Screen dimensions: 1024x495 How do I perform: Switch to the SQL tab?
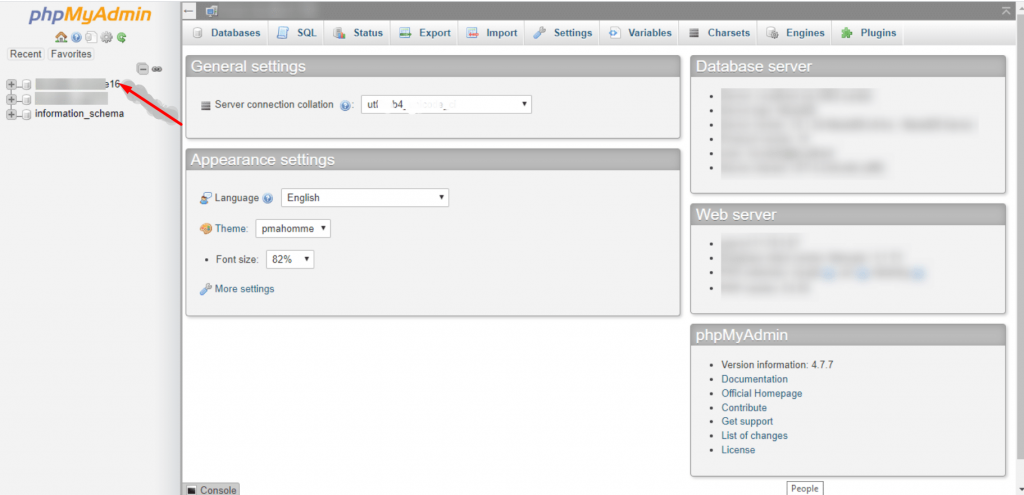point(296,33)
